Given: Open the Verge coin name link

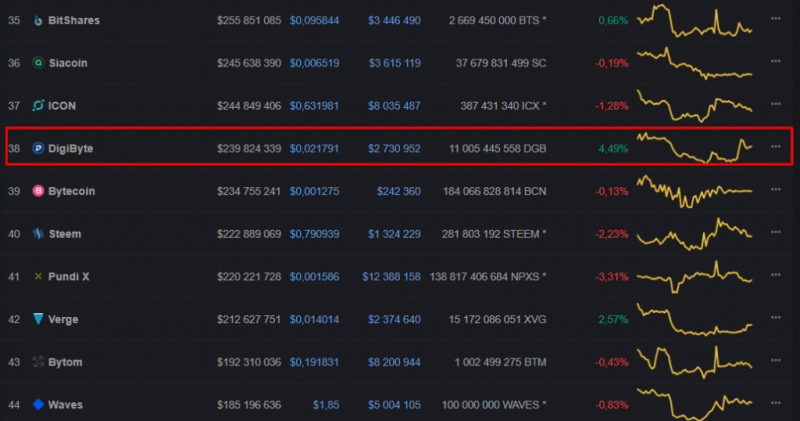Looking at the screenshot, I should pyautogui.click(x=63, y=319).
